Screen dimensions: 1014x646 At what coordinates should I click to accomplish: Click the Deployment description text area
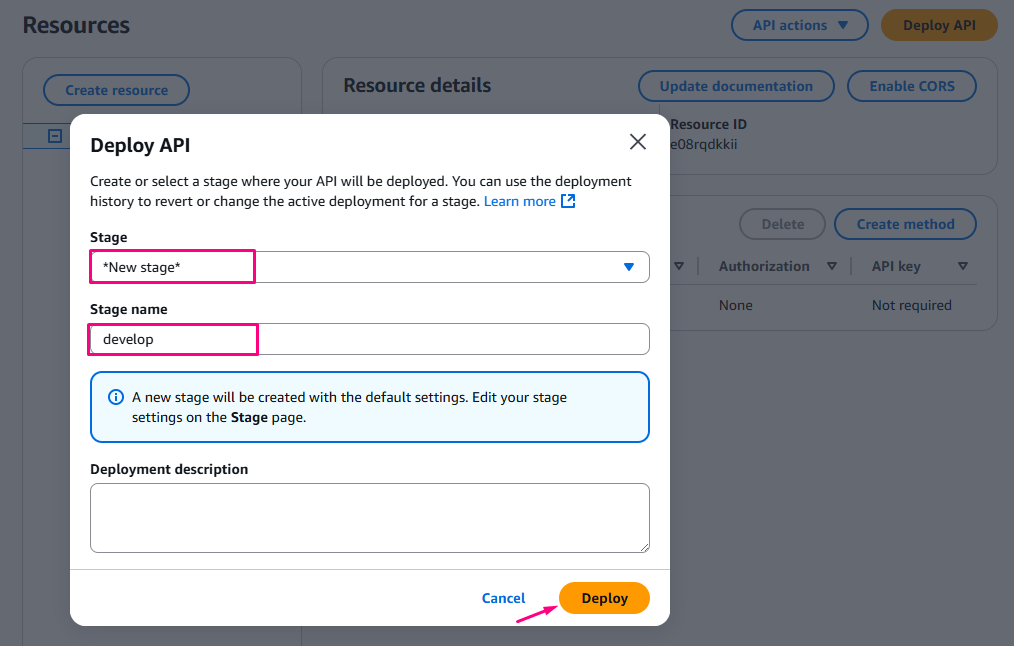tap(369, 517)
